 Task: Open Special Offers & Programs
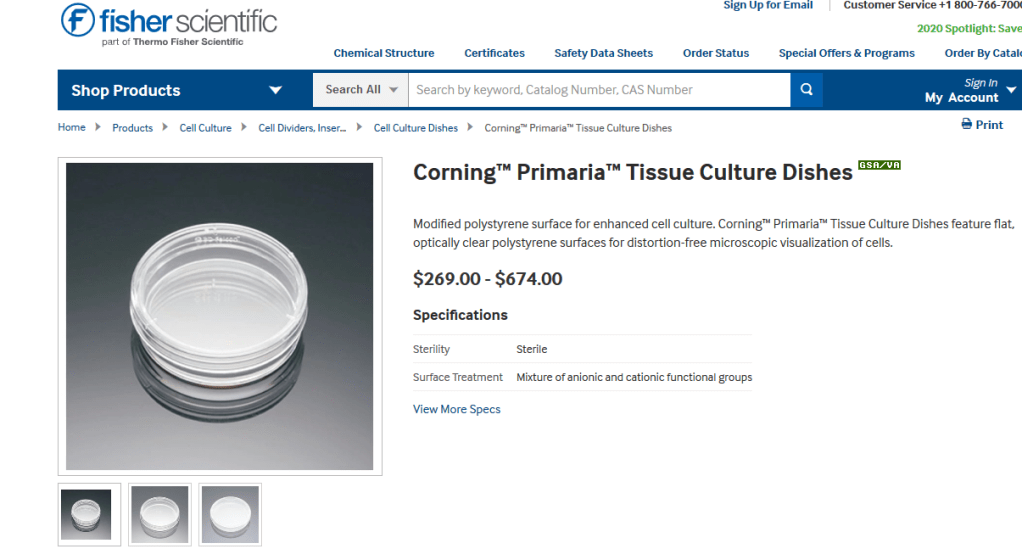[846, 53]
